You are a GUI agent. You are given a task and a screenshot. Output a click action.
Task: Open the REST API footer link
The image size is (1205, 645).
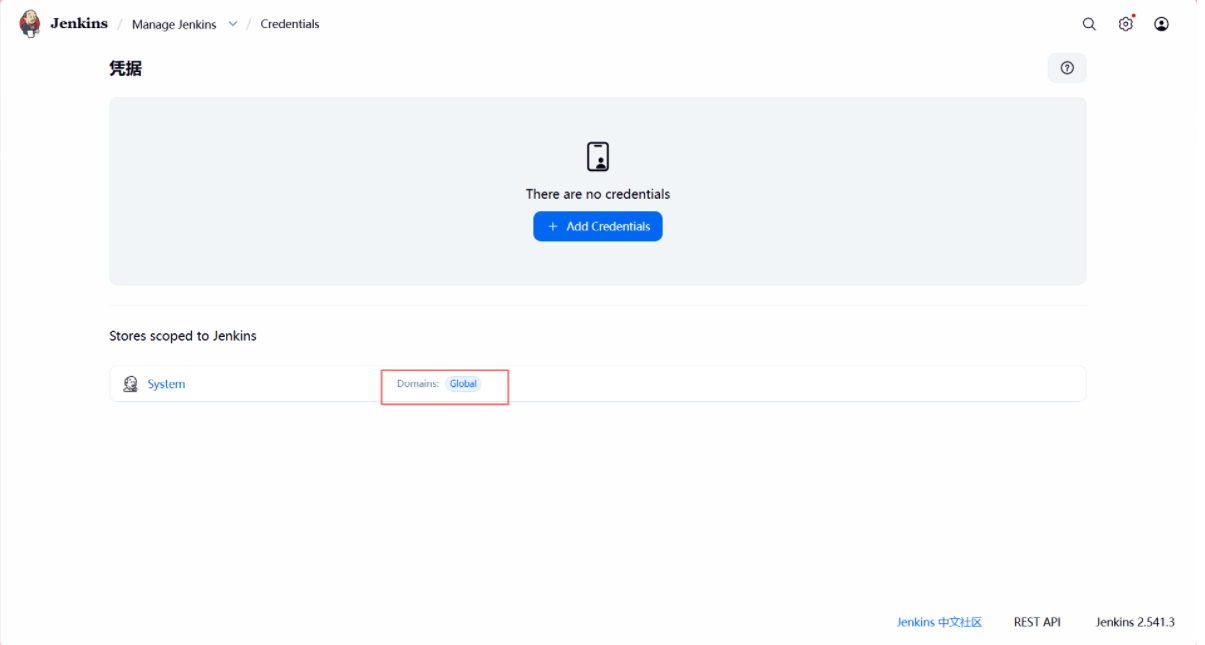click(x=1037, y=622)
